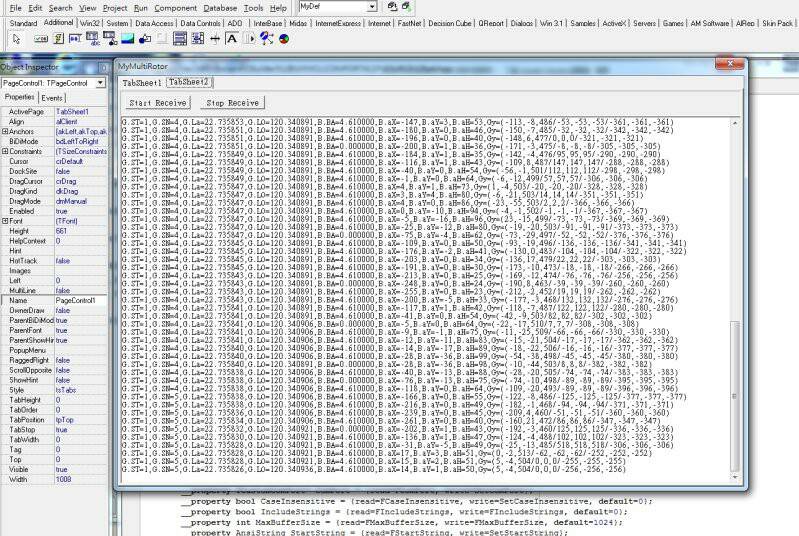Open the Project menu
Screen dimensions: 799x536
click(x=115, y=8)
